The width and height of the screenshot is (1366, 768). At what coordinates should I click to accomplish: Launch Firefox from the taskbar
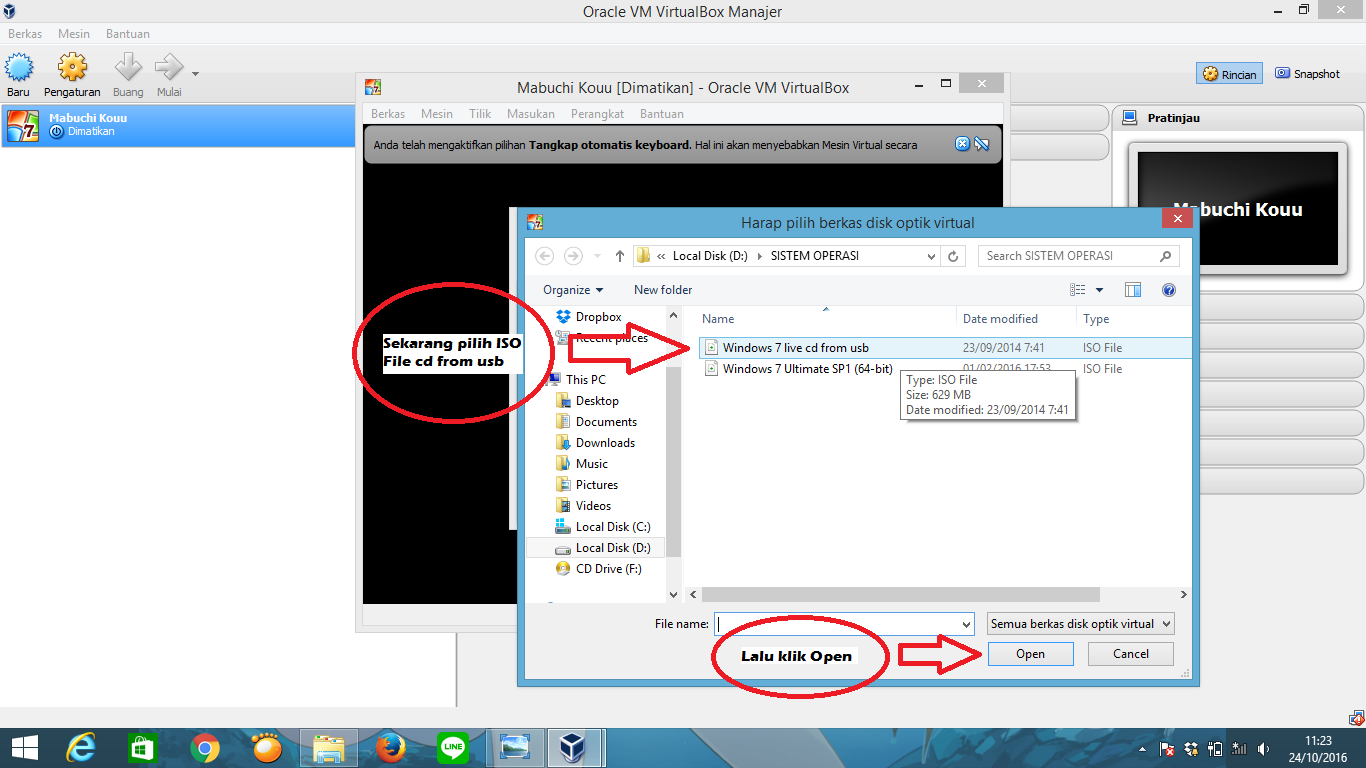click(x=391, y=747)
